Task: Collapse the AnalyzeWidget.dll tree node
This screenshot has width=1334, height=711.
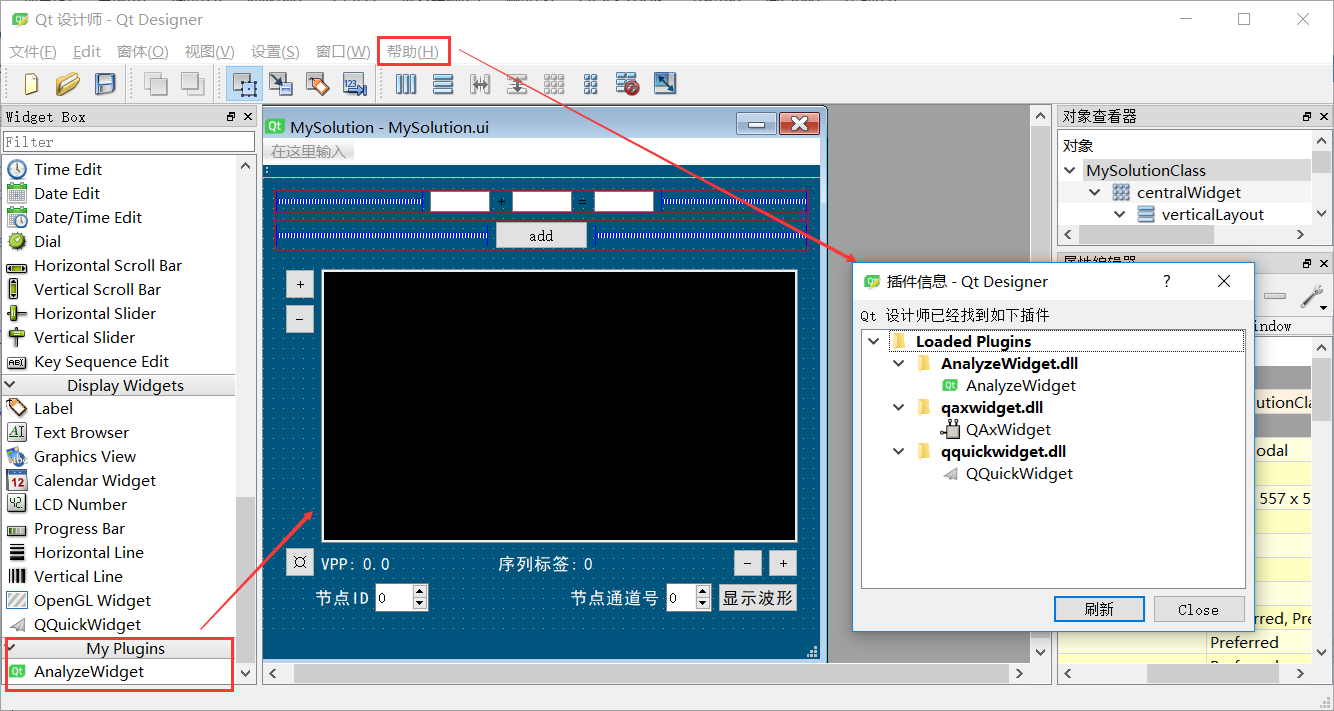Action: (x=899, y=364)
